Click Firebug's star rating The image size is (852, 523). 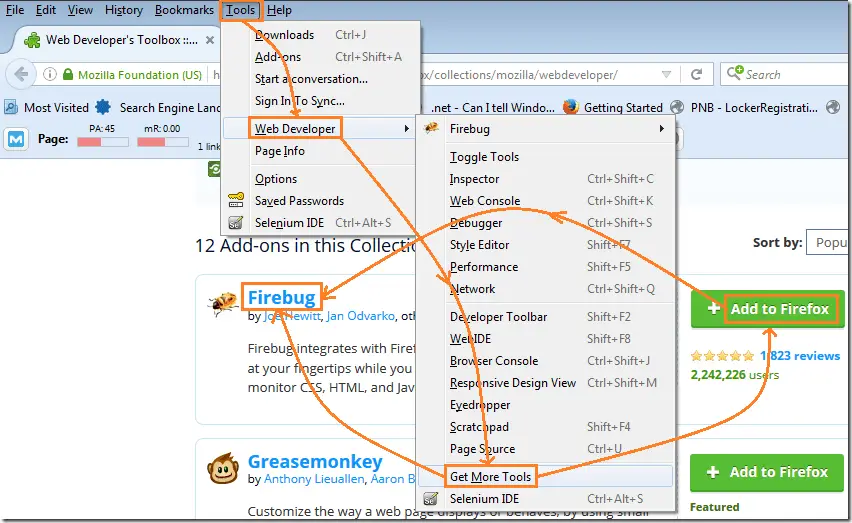pos(722,356)
